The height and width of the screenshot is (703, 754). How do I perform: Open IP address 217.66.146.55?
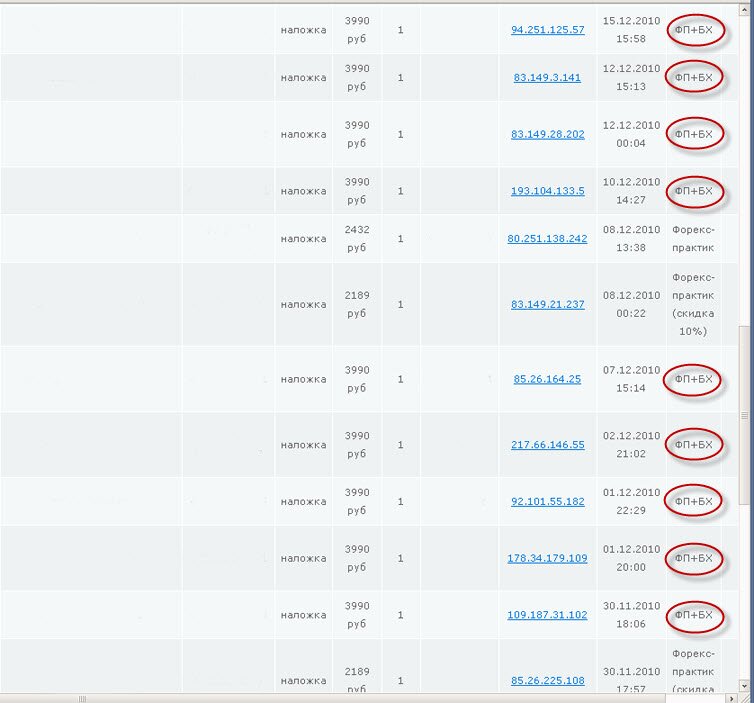tap(547, 445)
